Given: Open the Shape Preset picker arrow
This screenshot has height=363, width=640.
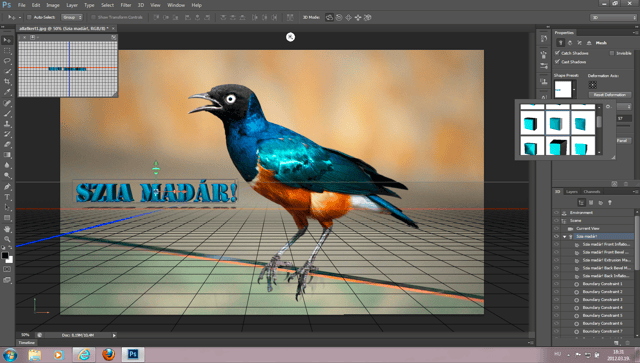Looking at the screenshot, I should point(574,89).
